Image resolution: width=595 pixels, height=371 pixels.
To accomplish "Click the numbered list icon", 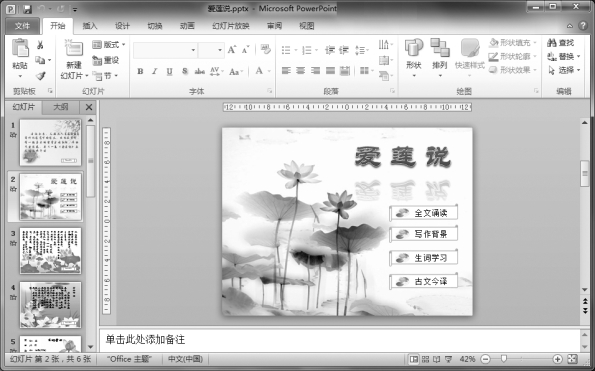I will (x=307, y=50).
